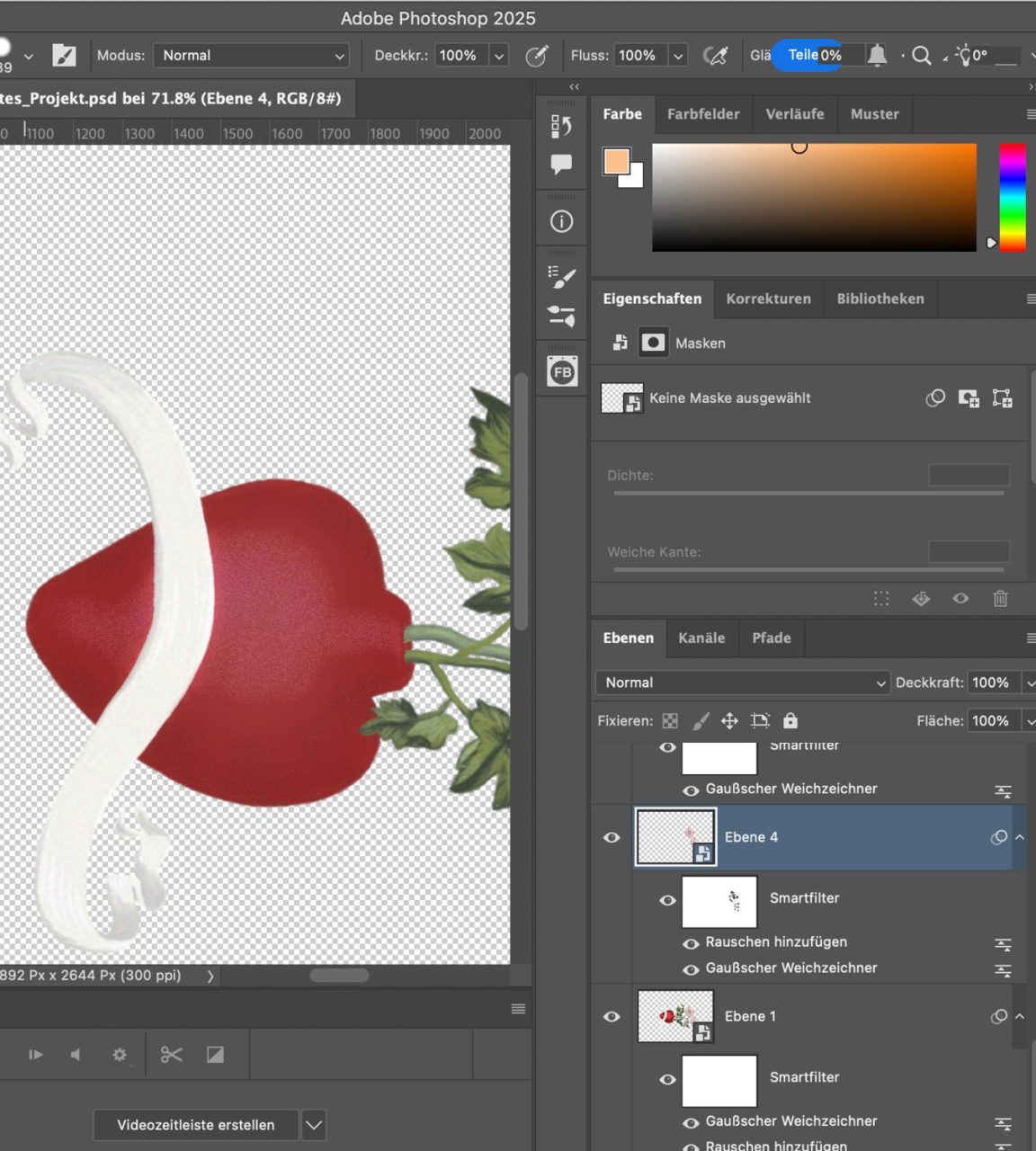Collapse Ebene 4 smart filter list
This screenshot has width=1036, height=1151.
pos(1020,837)
